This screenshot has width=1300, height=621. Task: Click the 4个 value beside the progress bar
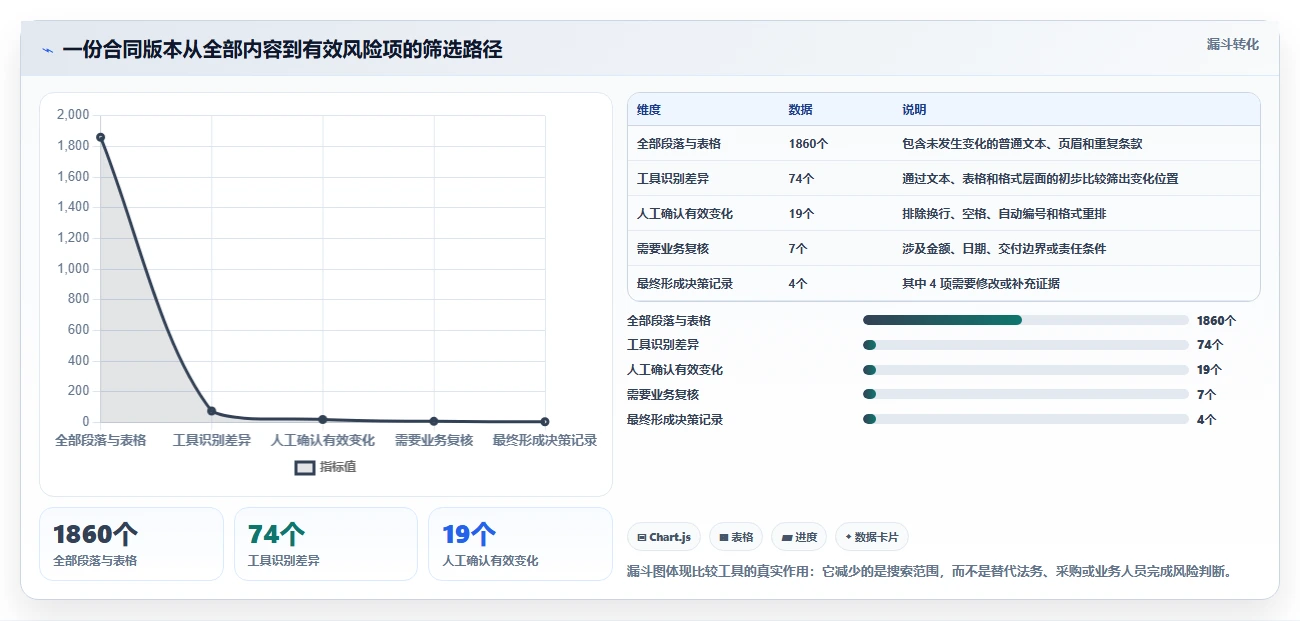(1206, 420)
